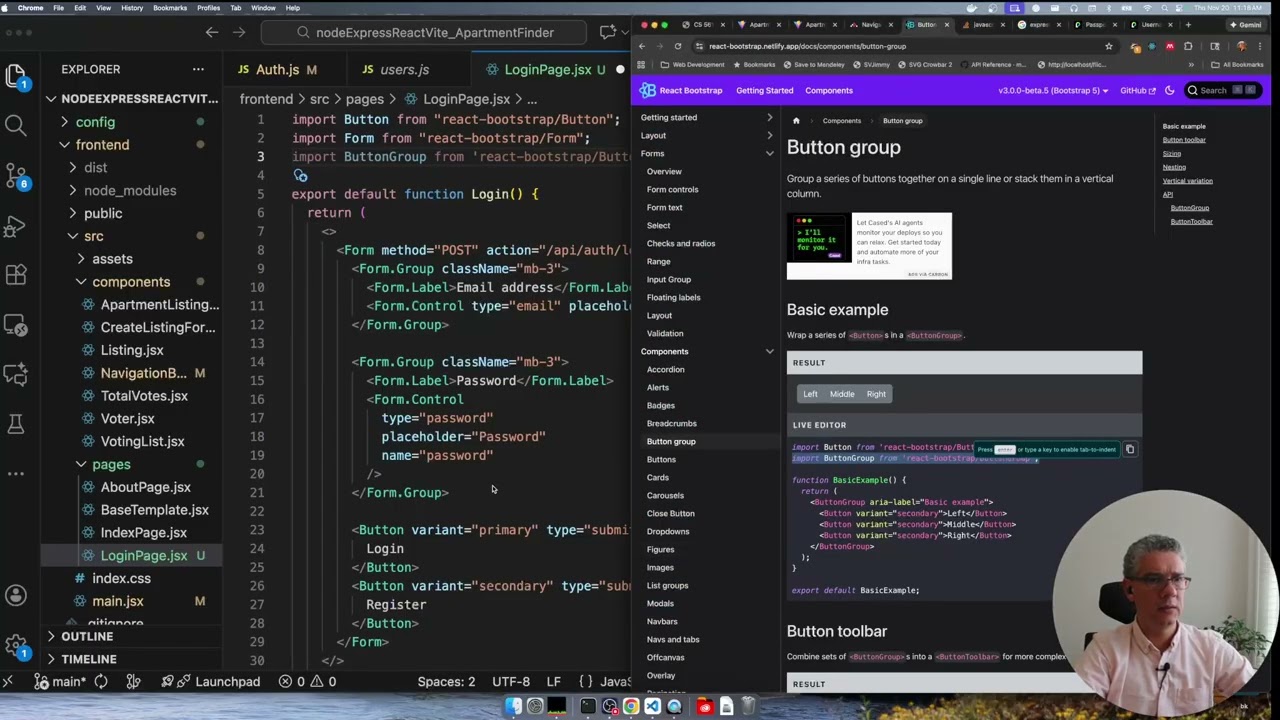
Task: Open the Explorer view in activity bar
Action: pyautogui.click(x=15, y=75)
